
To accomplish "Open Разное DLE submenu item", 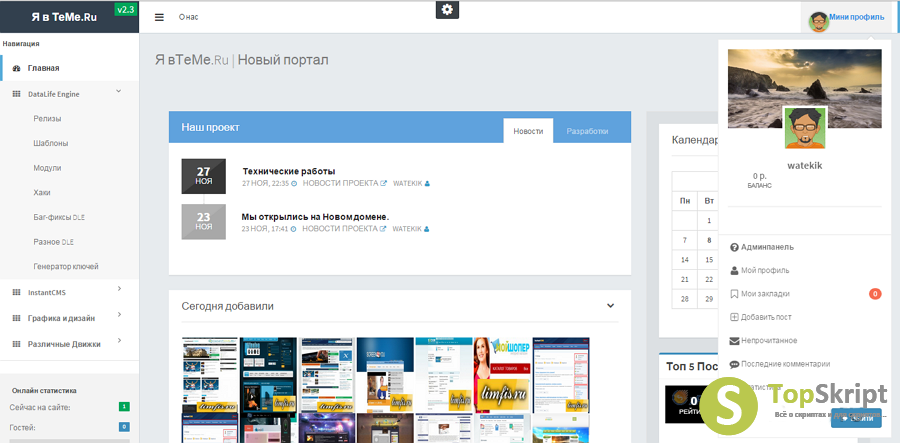I will coord(53,242).
